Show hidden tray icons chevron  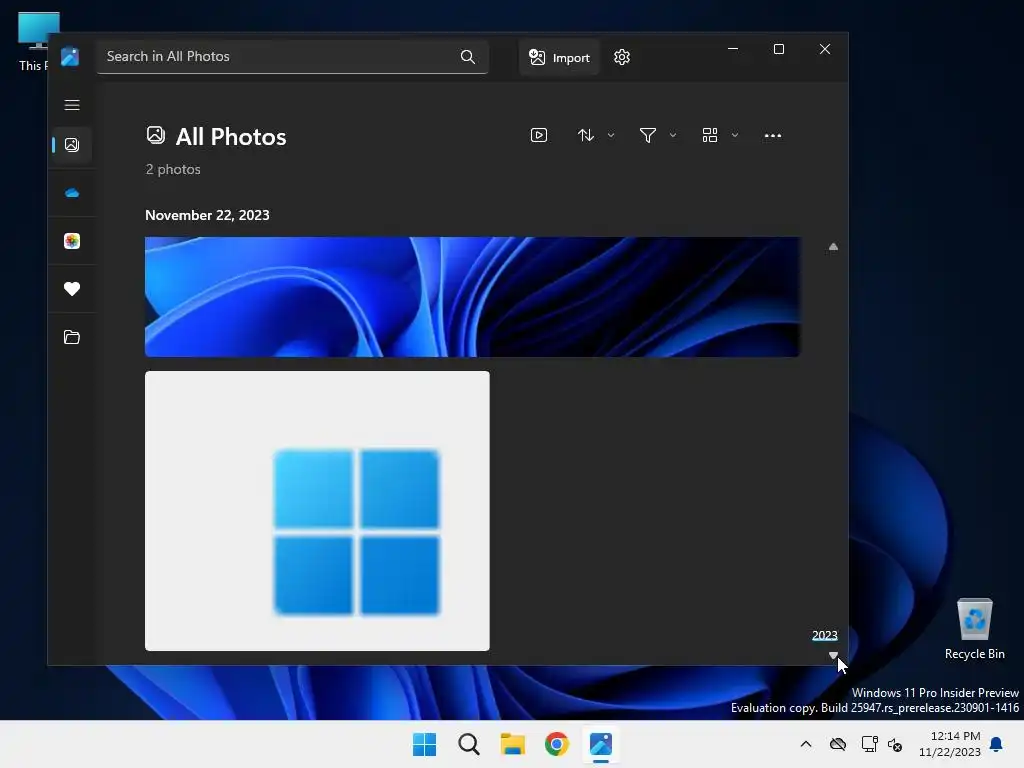(806, 744)
